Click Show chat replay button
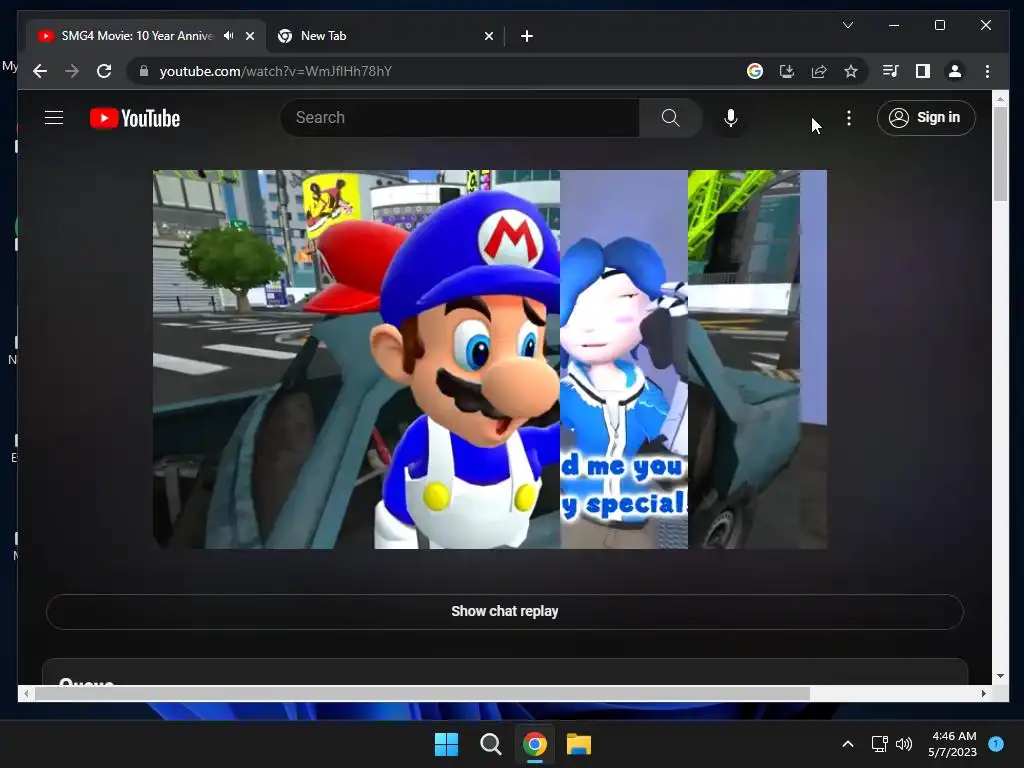 (x=504, y=611)
